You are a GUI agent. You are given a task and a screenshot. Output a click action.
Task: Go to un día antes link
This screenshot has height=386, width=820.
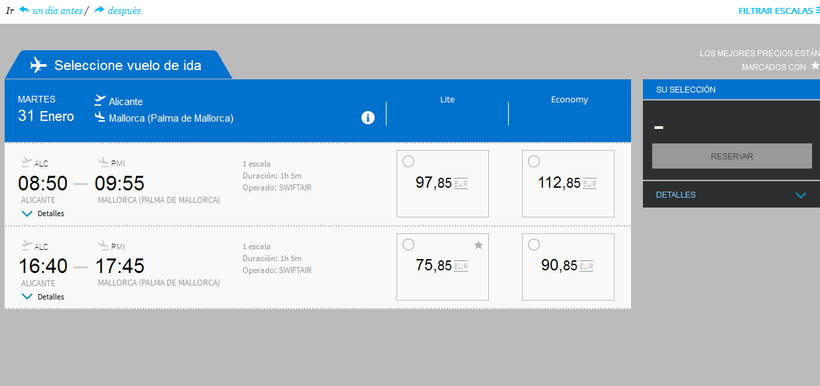click(x=57, y=10)
